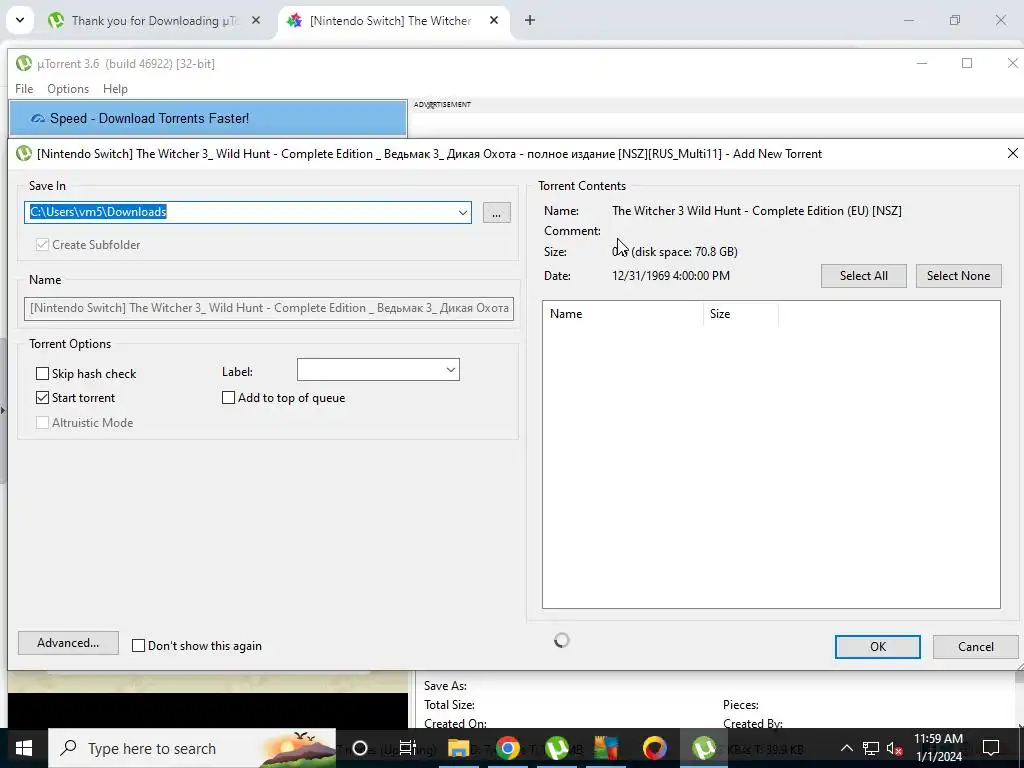Viewport: 1024px width, 768px height.
Task: Close the Nintendo Switch Witcher tab
Action: [x=494, y=20]
